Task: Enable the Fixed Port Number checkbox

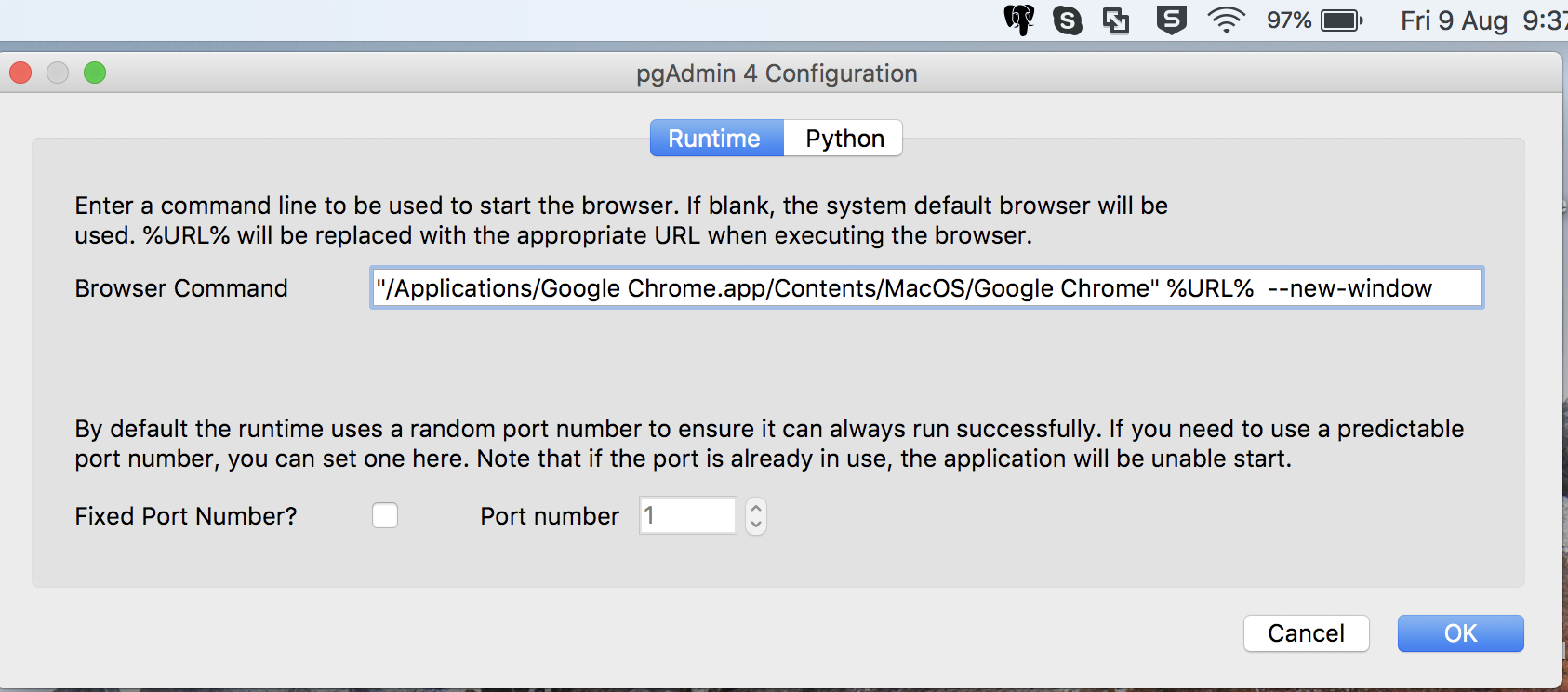Action: pos(385,515)
